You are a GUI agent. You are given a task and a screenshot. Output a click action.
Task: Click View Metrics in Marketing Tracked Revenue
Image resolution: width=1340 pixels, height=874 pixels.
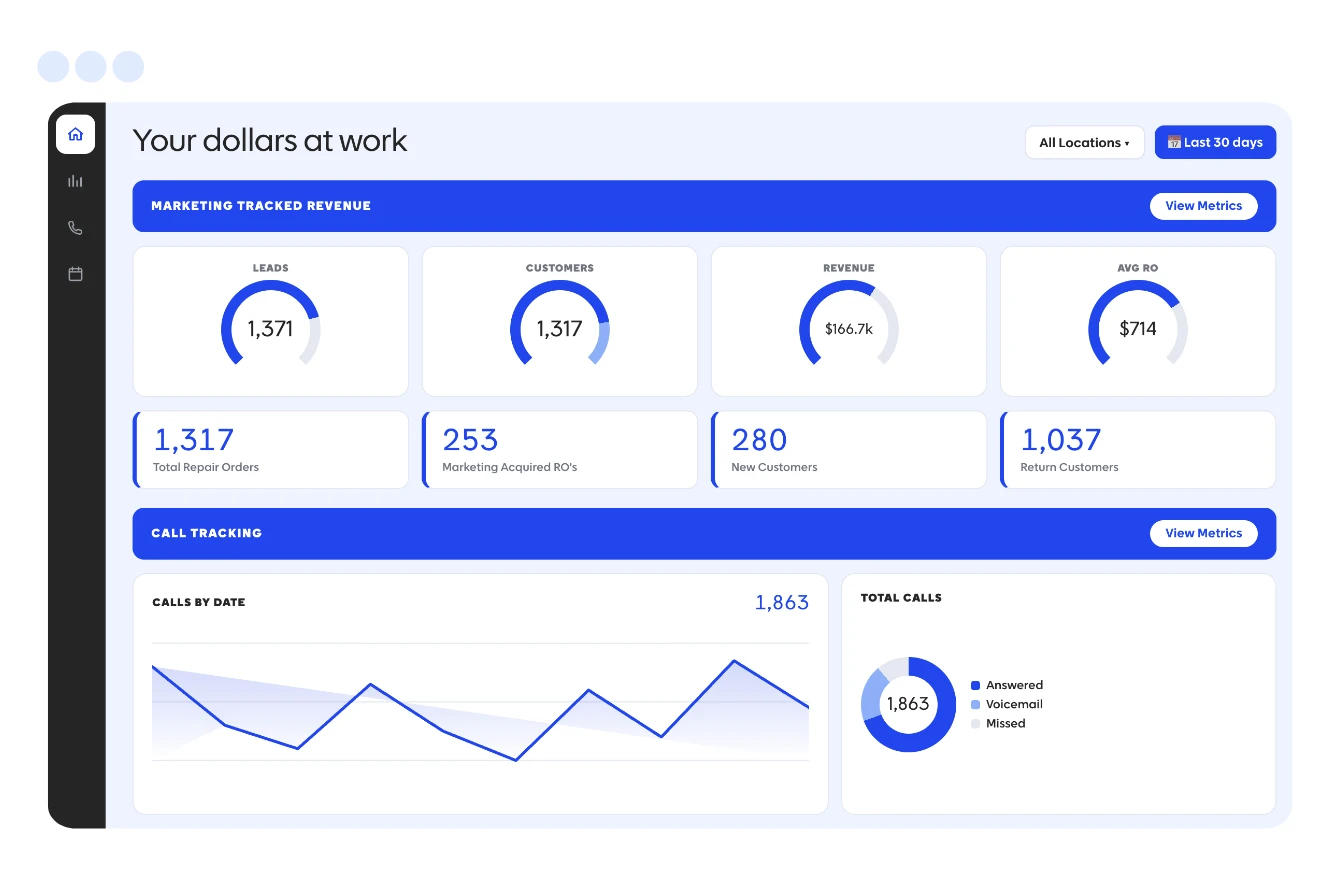pos(1204,206)
